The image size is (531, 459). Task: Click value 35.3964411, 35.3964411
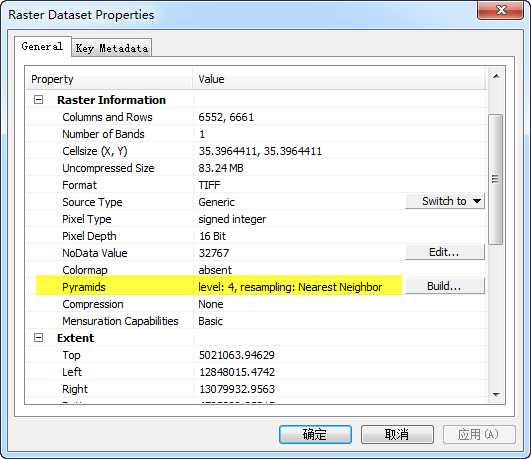260,151
